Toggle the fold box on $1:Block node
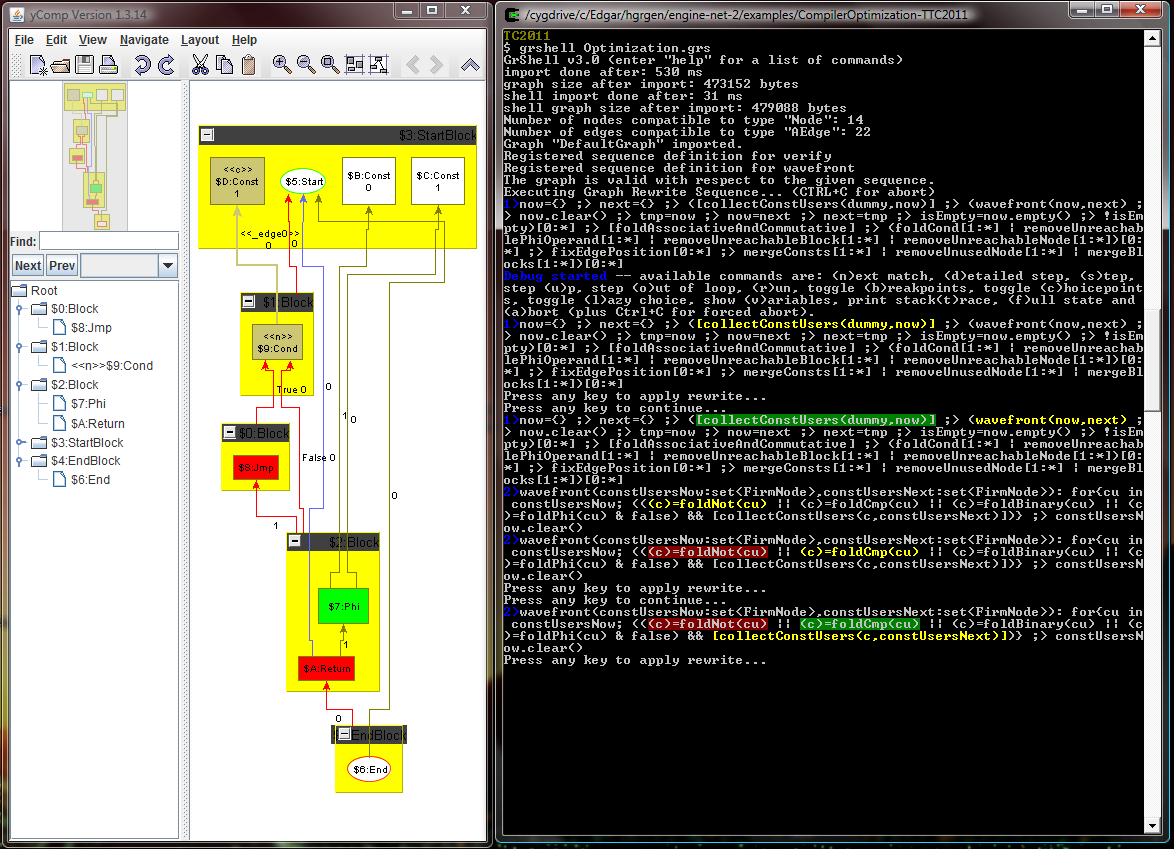Image resolution: width=1174 pixels, height=849 pixels. 249,302
